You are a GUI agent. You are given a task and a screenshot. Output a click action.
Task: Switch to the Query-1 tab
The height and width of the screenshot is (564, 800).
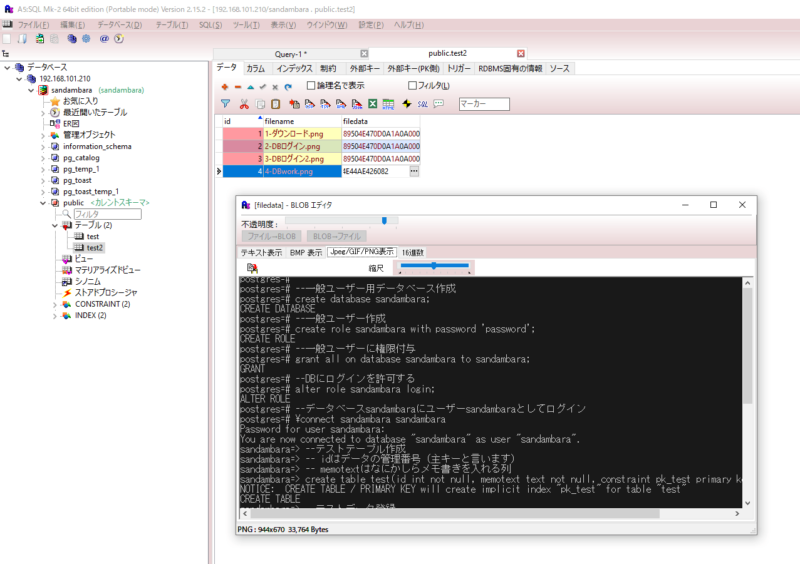click(x=291, y=54)
